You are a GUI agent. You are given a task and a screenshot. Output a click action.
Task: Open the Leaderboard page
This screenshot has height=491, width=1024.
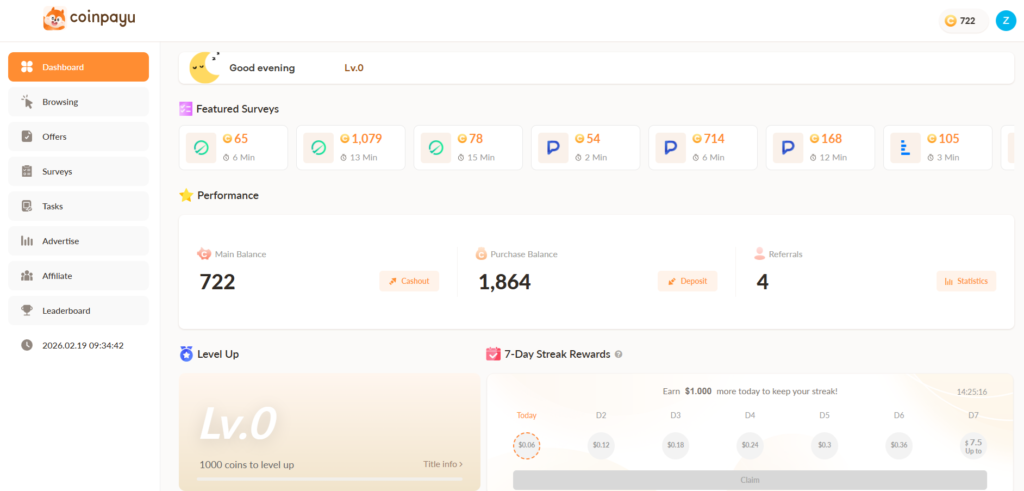click(x=78, y=310)
